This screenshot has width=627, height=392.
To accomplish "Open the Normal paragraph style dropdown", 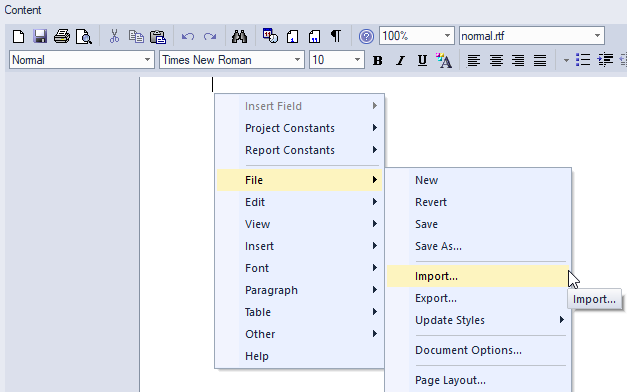I will pyautogui.click(x=147, y=60).
